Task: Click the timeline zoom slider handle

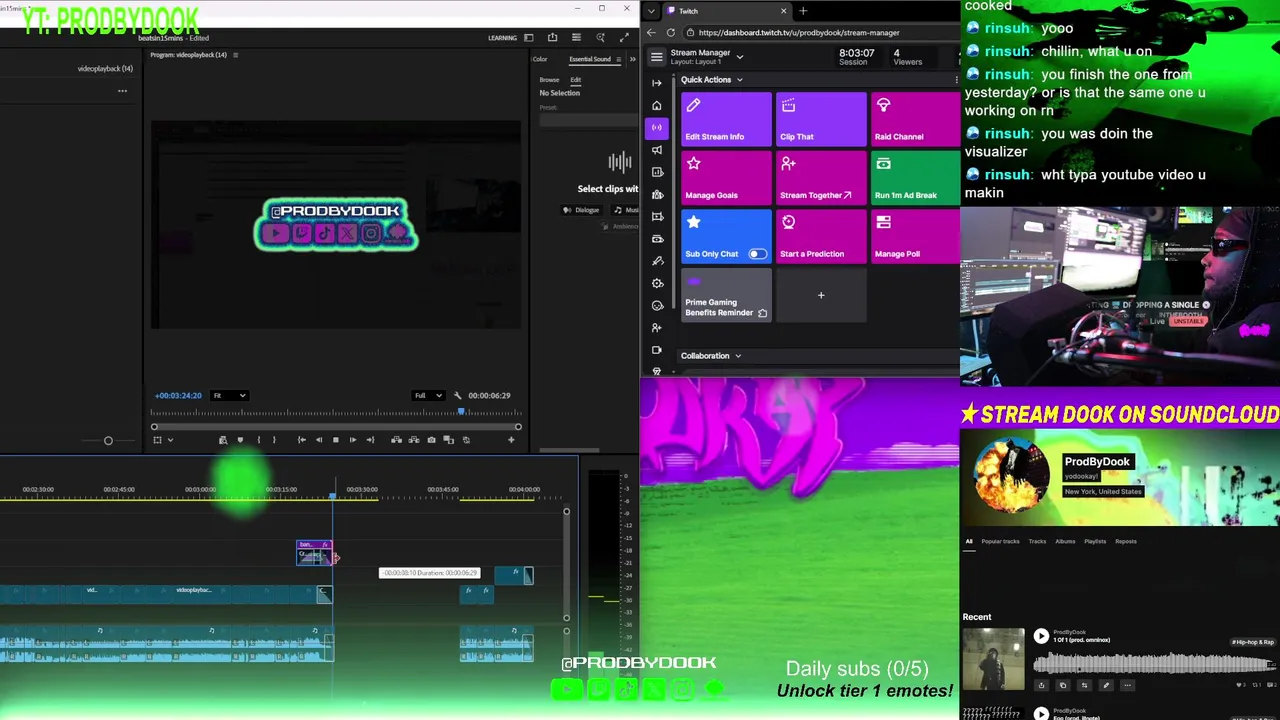Action: pyautogui.click(x=108, y=440)
